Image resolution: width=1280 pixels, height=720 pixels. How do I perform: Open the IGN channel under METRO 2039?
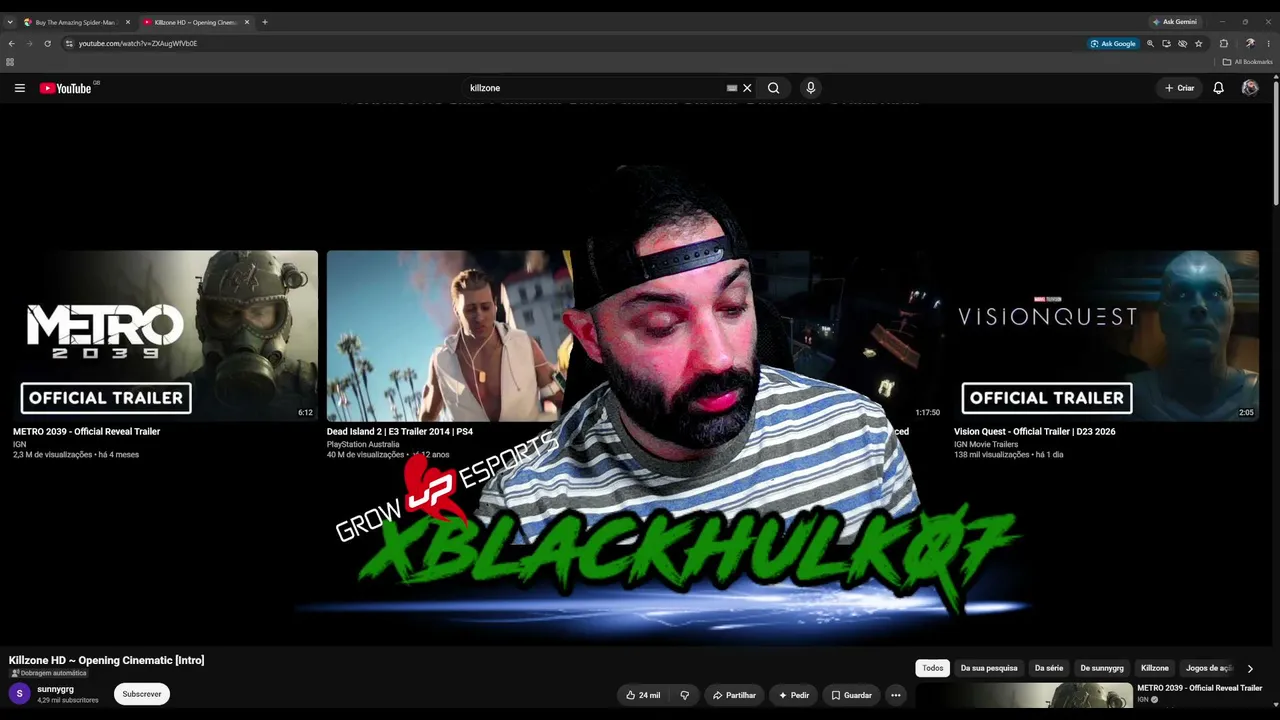[x=19, y=444]
